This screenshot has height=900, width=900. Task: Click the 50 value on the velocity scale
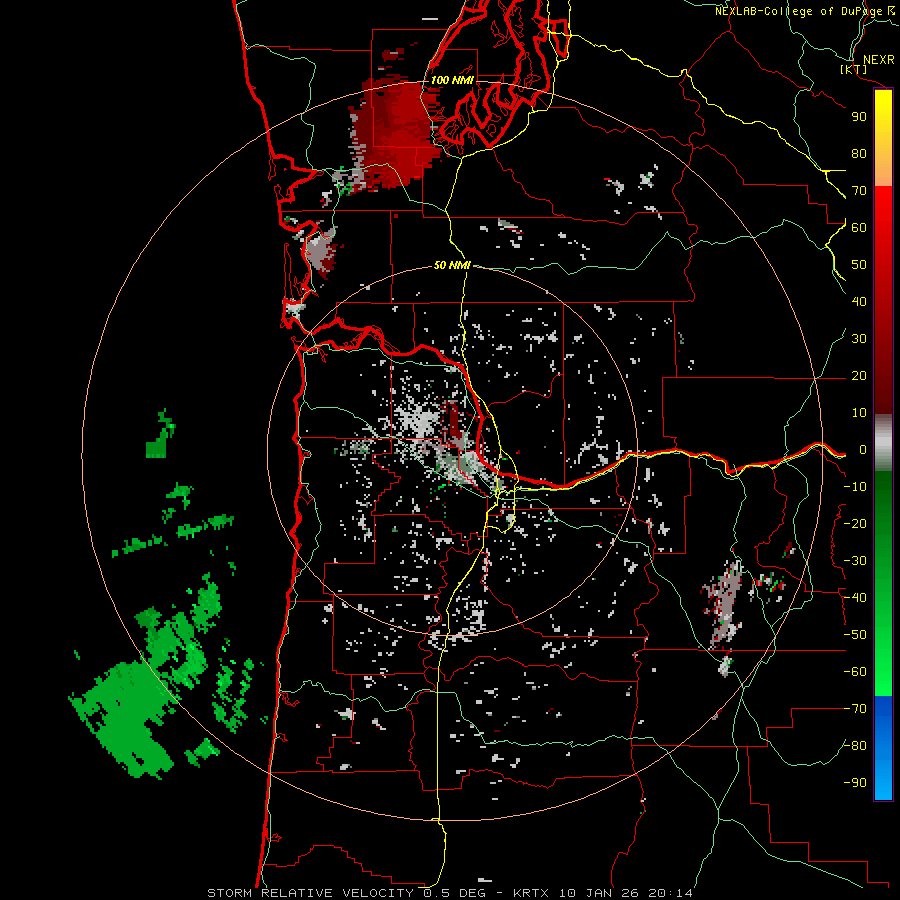[859, 265]
